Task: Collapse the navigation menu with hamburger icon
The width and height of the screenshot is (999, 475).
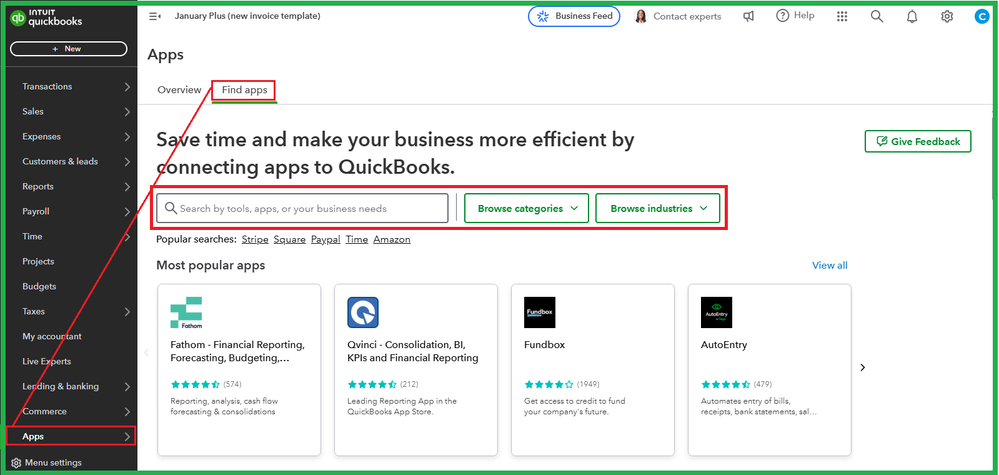Action: [x=155, y=16]
